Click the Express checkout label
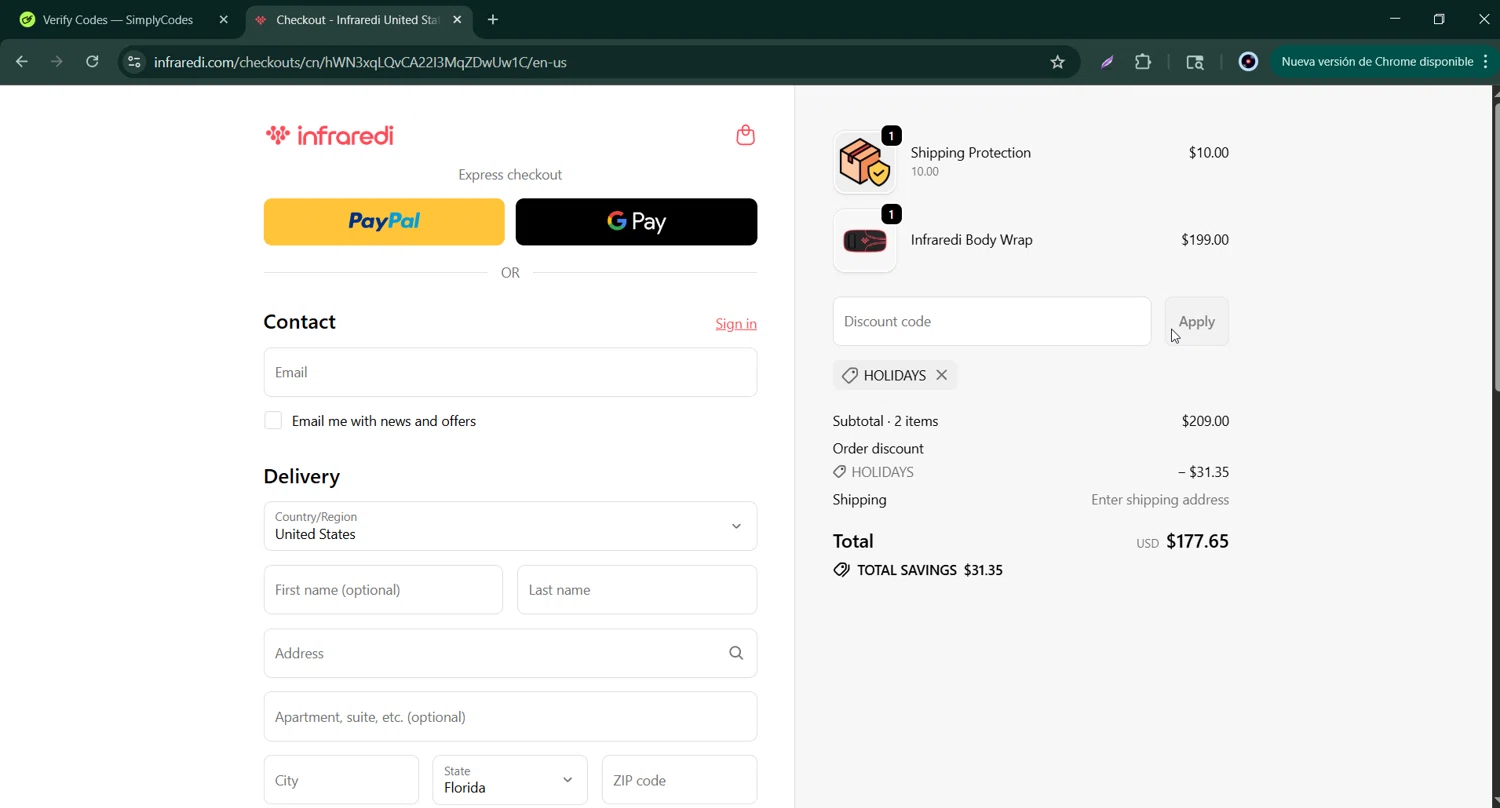 (x=510, y=175)
